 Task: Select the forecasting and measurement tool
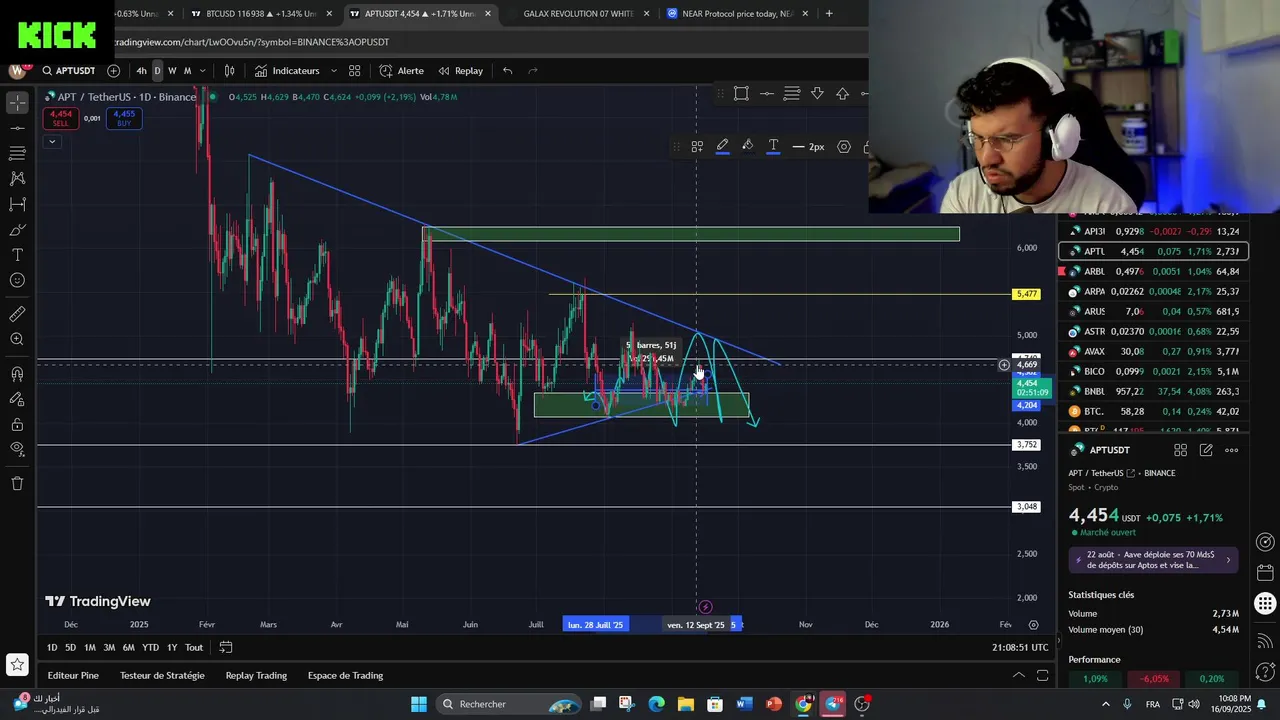pos(17,204)
